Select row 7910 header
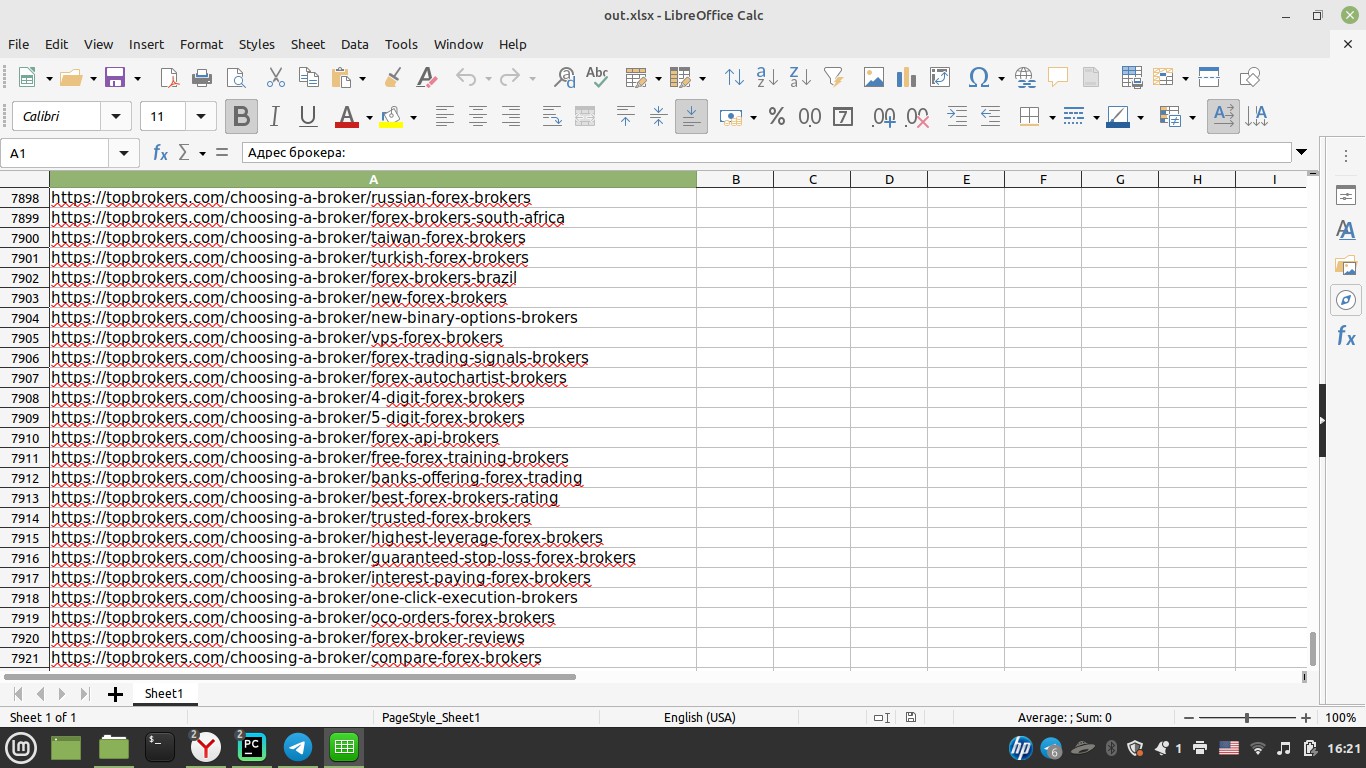 [x=25, y=438]
